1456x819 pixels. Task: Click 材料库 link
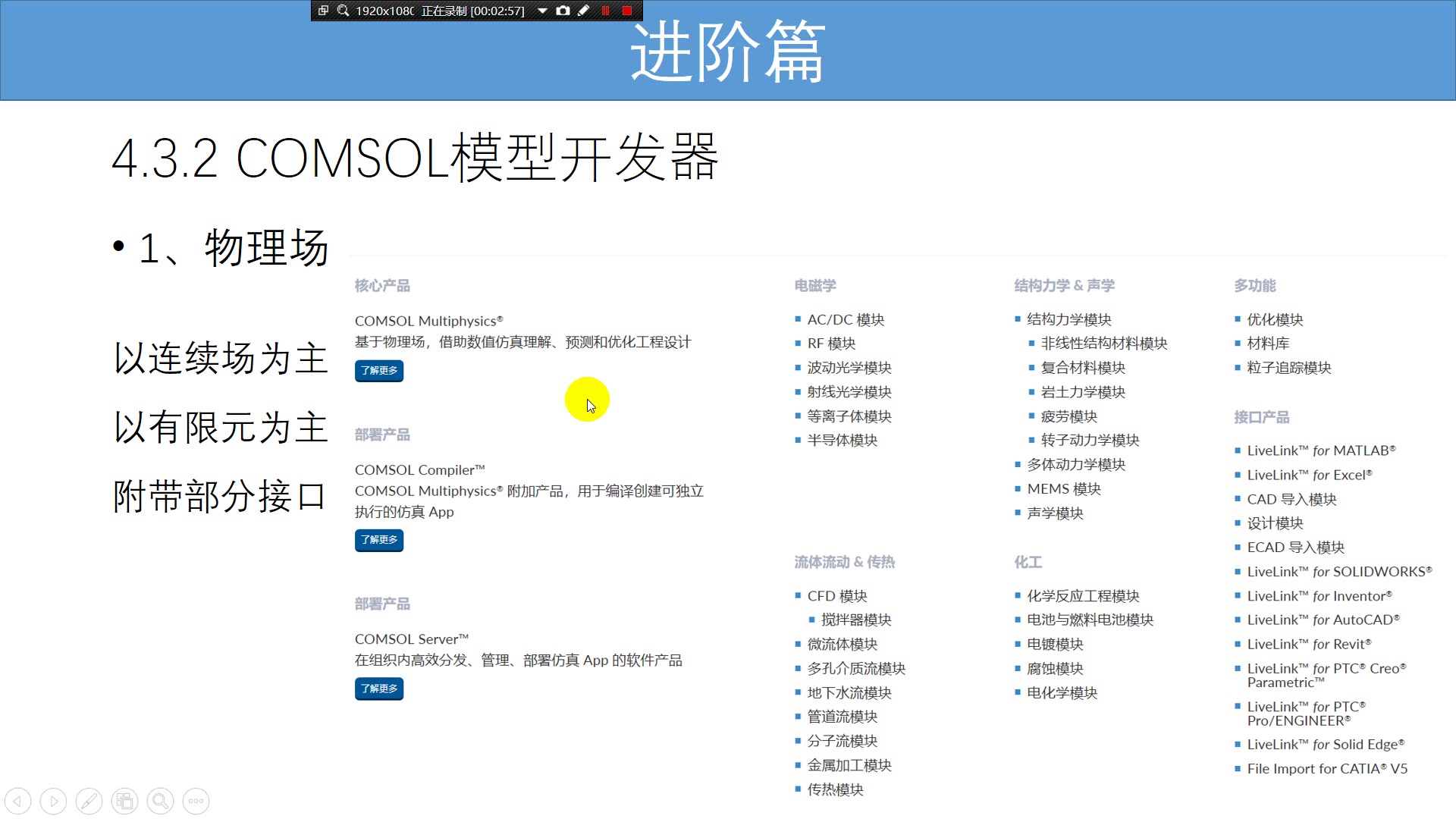pos(1268,344)
